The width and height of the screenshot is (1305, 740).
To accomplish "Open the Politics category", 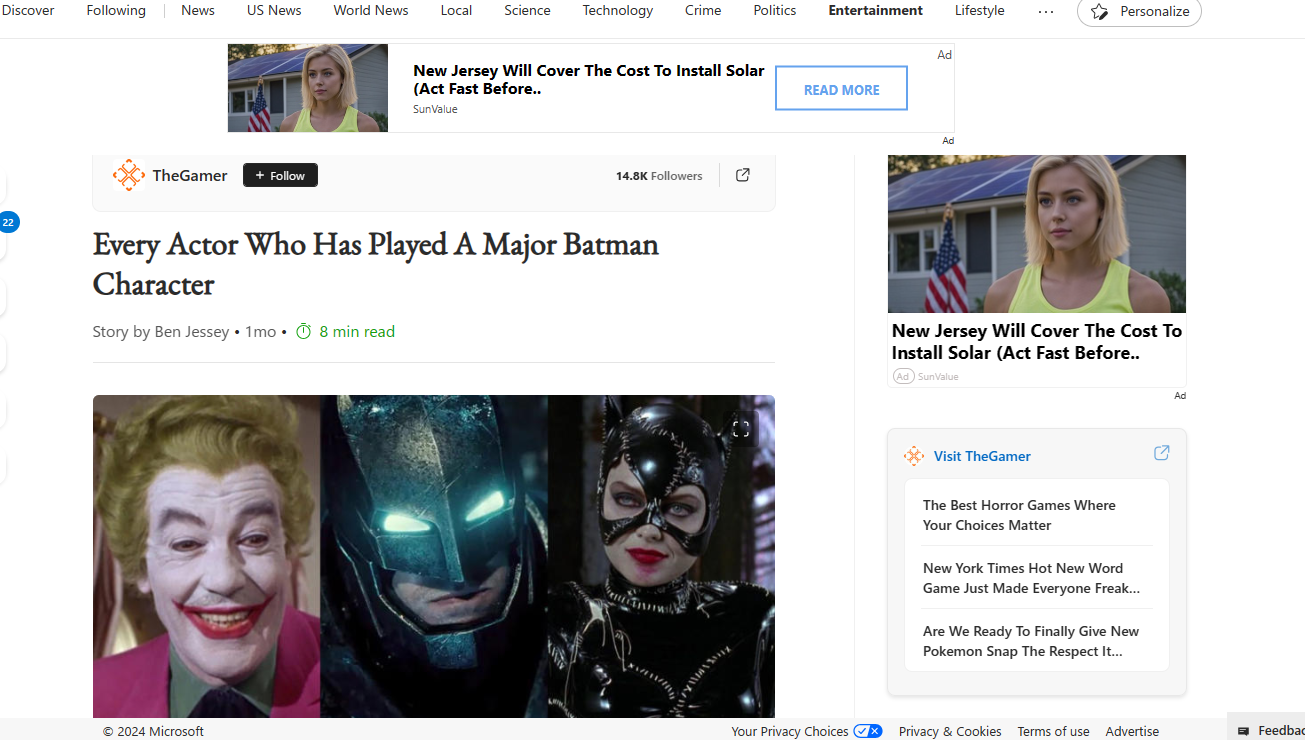I will coord(775,10).
